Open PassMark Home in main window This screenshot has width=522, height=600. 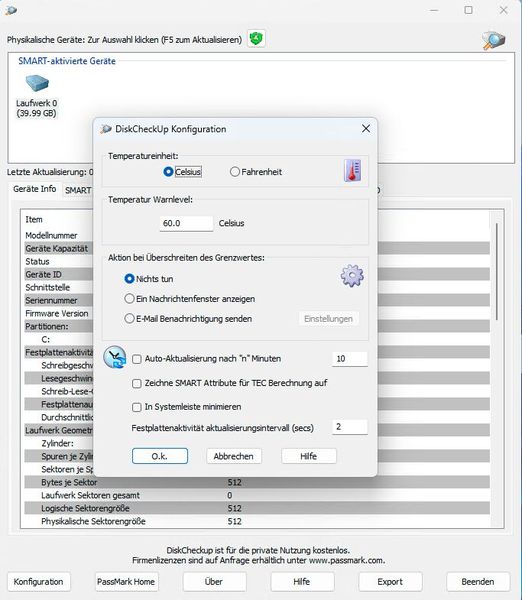[x=126, y=582]
